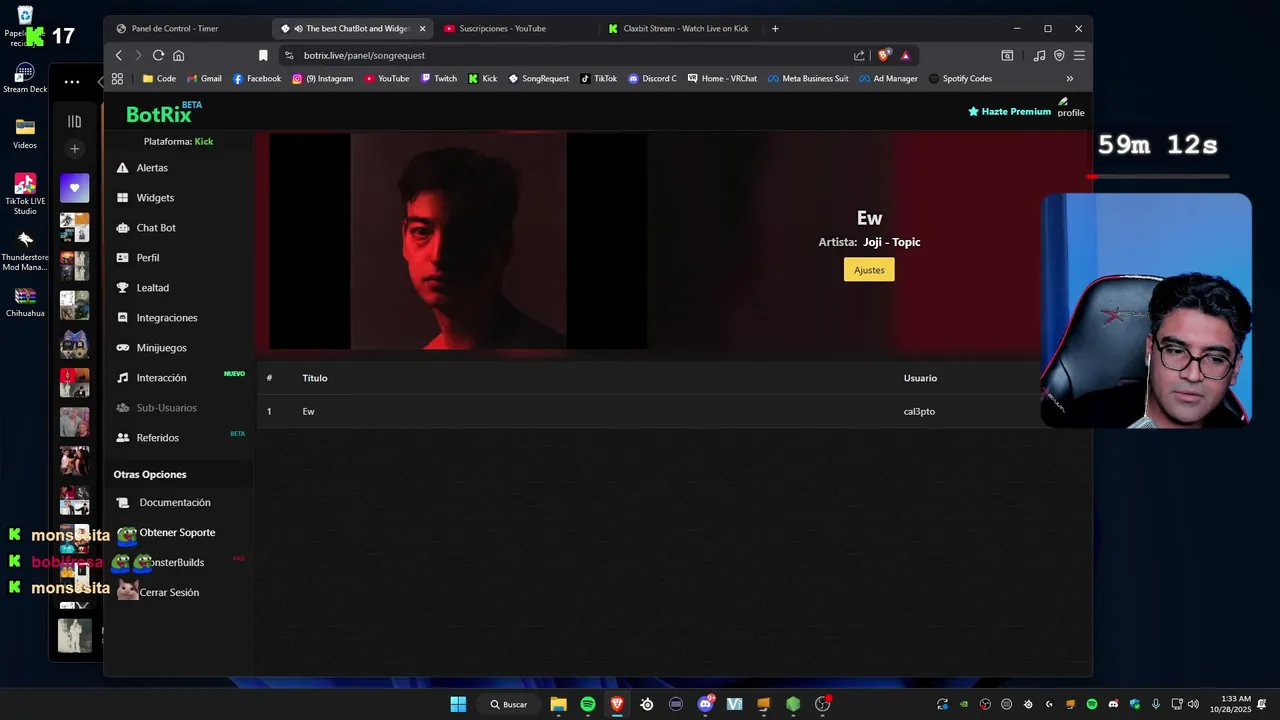Viewport: 1280px width, 720px height.
Task: Click the timer progress bar
Action: click(1158, 177)
